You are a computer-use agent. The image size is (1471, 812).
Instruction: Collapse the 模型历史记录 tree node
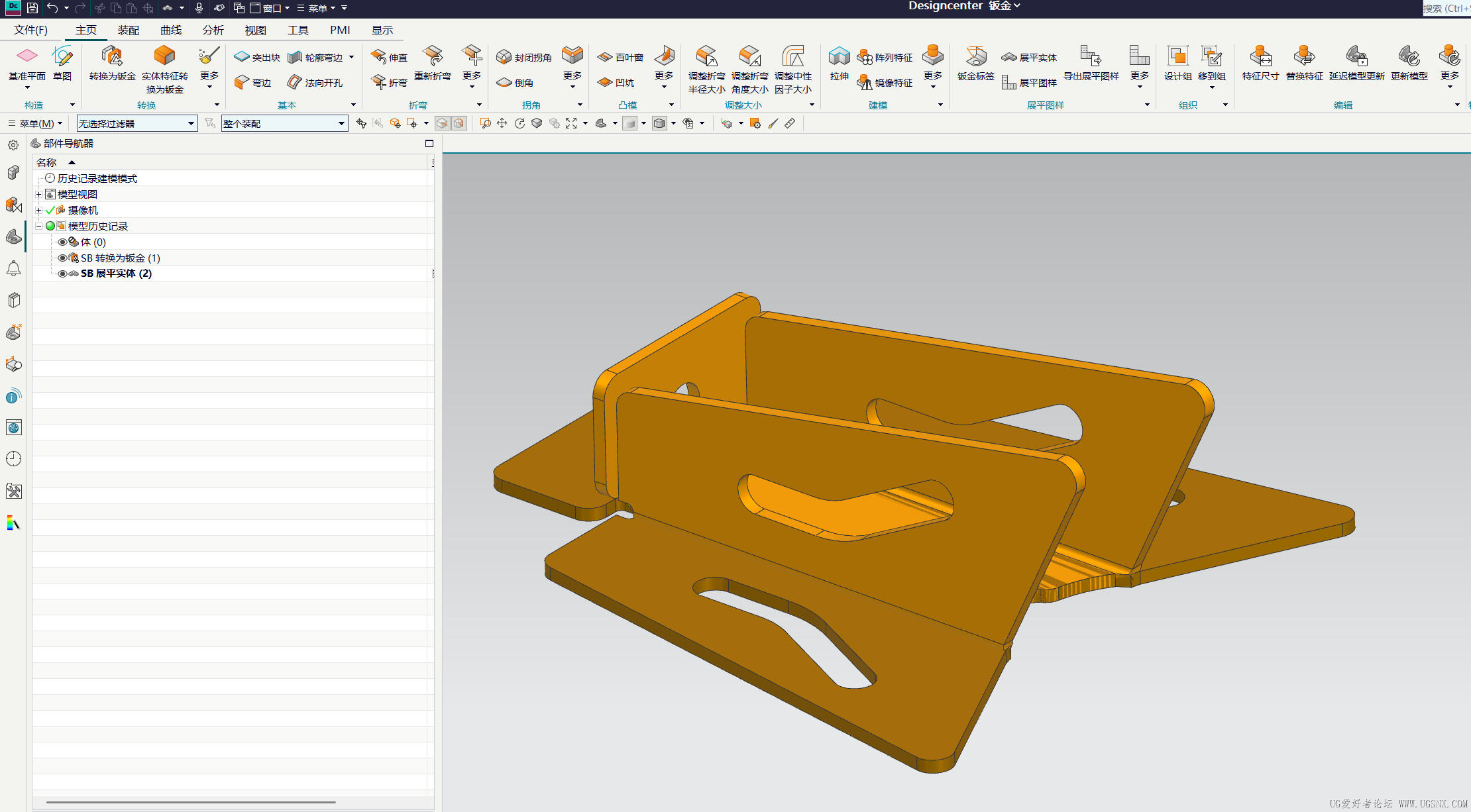click(39, 226)
